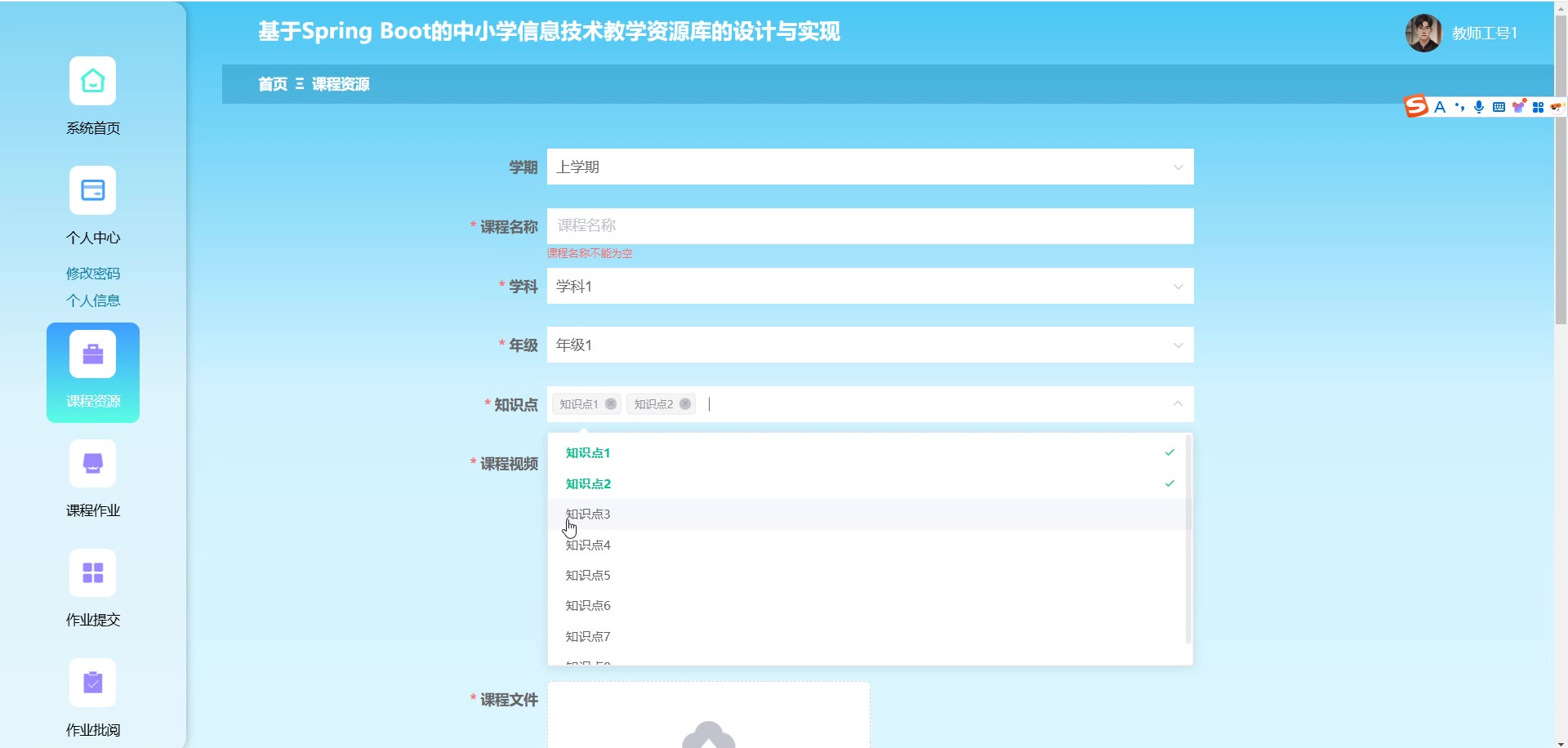Click 课程资源 in the breadcrumb
This screenshot has height=748, width=1568.
(x=341, y=84)
